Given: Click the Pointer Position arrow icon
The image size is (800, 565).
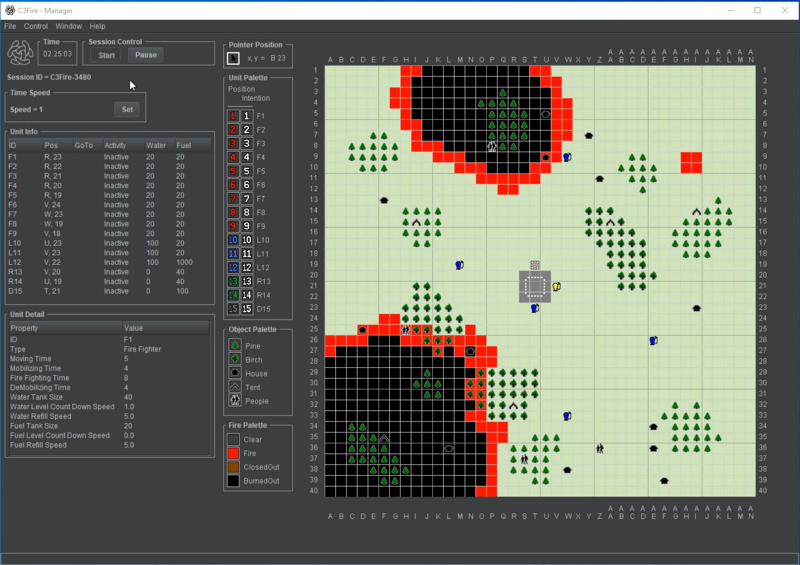Looking at the screenshot, I should pyautogui.click(x=234, y=59).
